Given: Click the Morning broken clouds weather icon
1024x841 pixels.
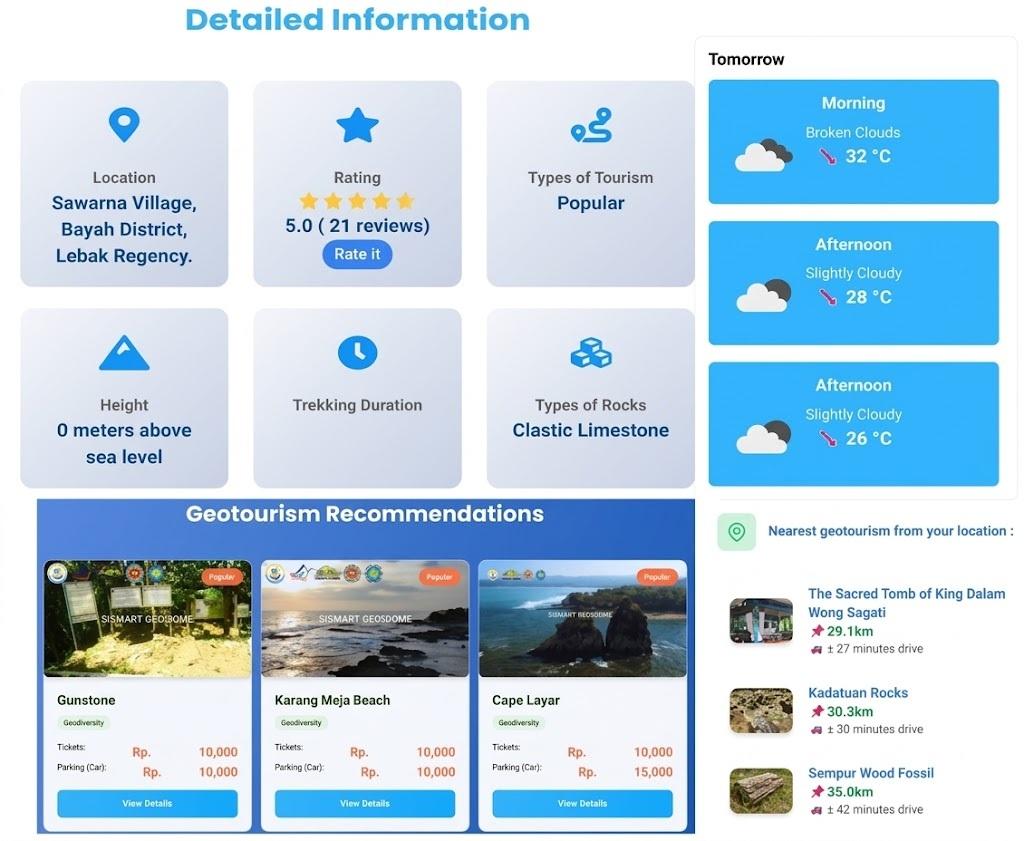Looking at the screenshot, I should [763, 155].
